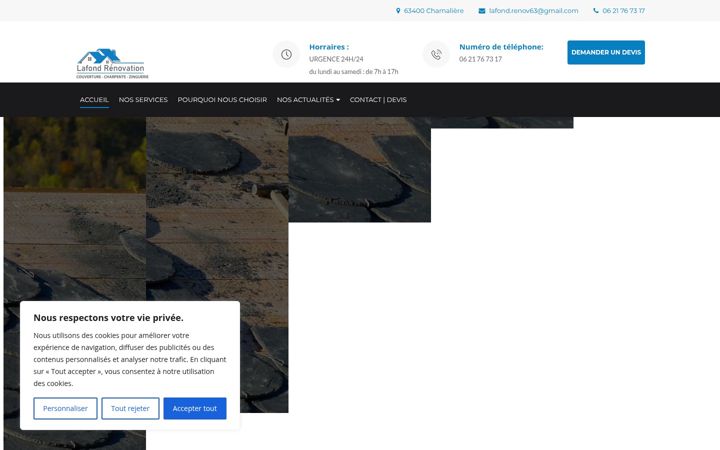720x450 pixels.
Task: Open the Lafond Rénovation logo
Action: (111, 63)
